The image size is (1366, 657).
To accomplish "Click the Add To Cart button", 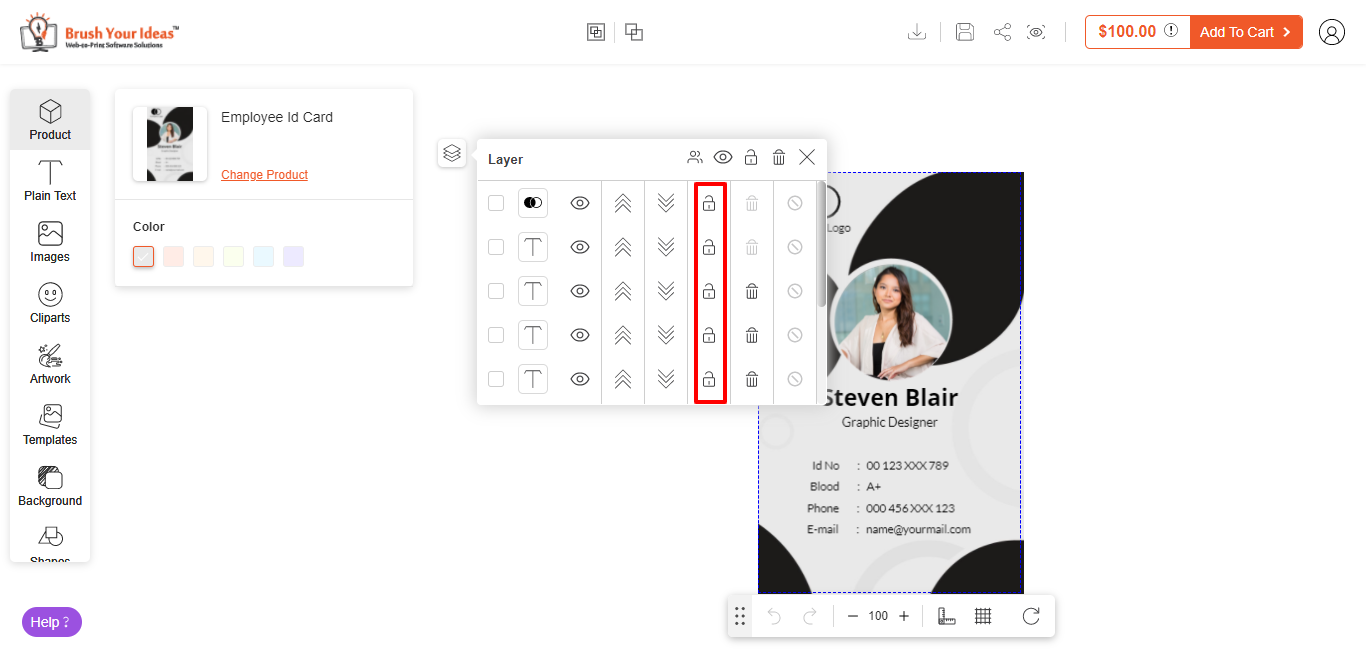I will (1245, 32).
